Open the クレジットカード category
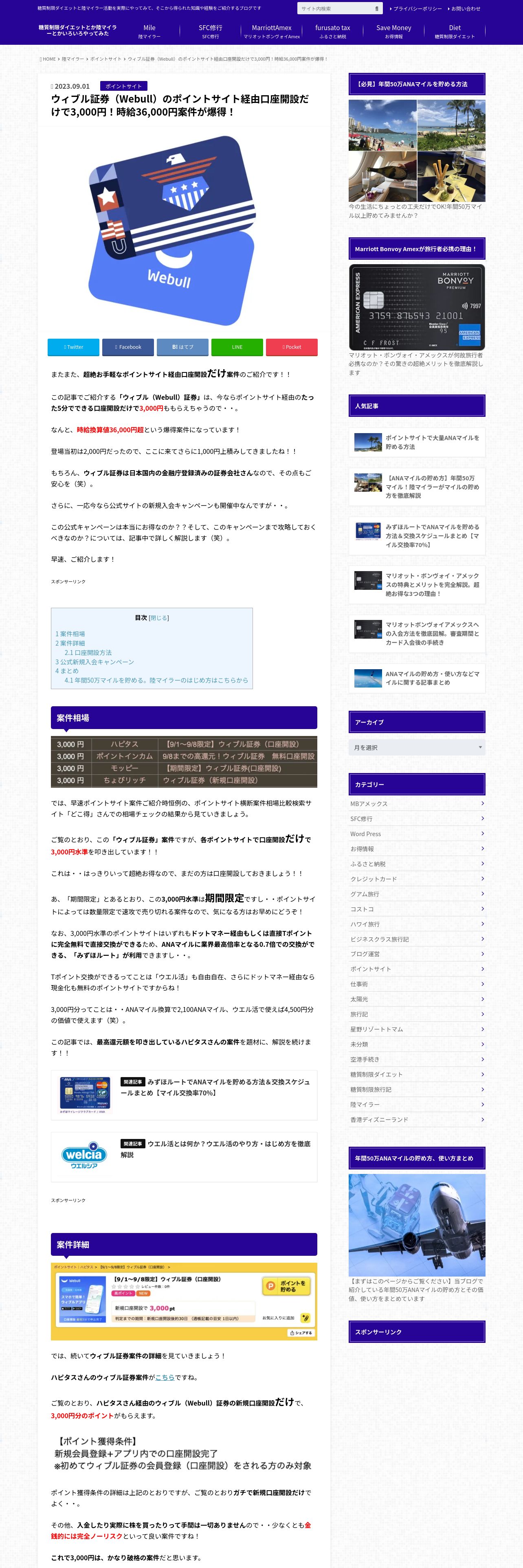The image size is (523, 1568). [417, 878]
